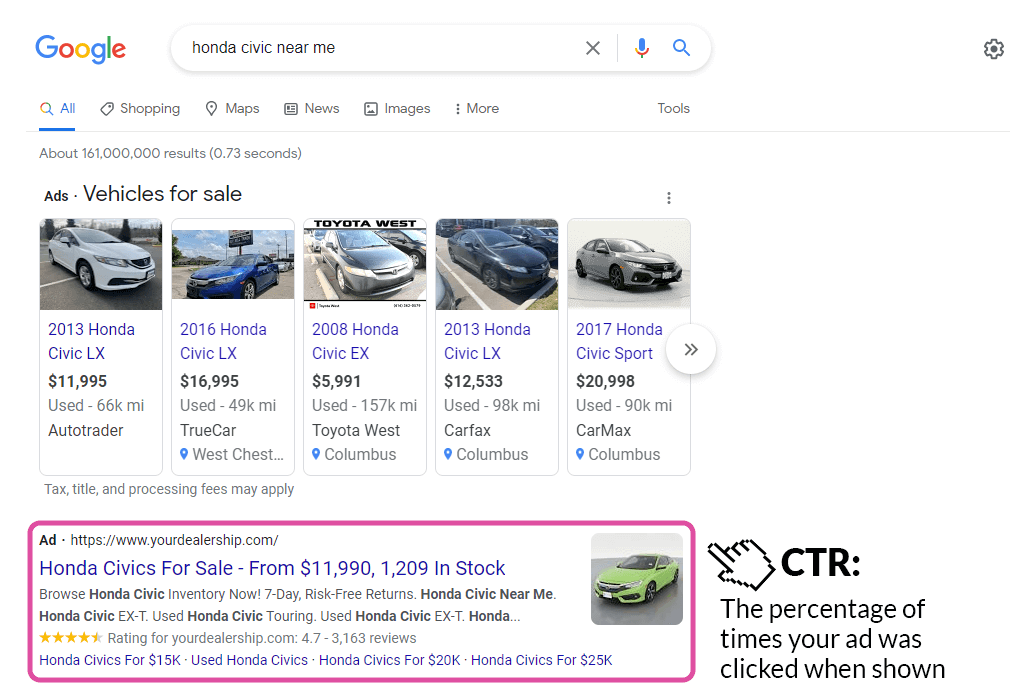
Task: Click 'Used - 49k mi' mileage text
Action: click(228, 406)
